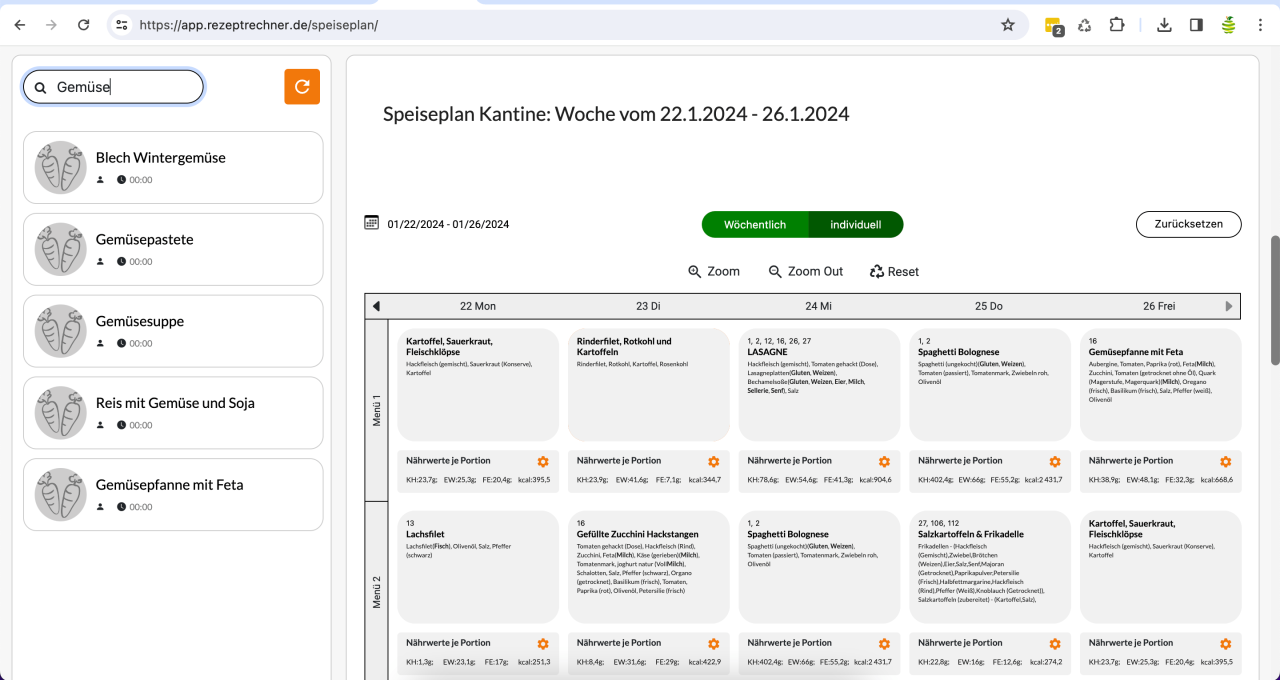Click the orange refresh icon in the sidebar

coord(302,86)
